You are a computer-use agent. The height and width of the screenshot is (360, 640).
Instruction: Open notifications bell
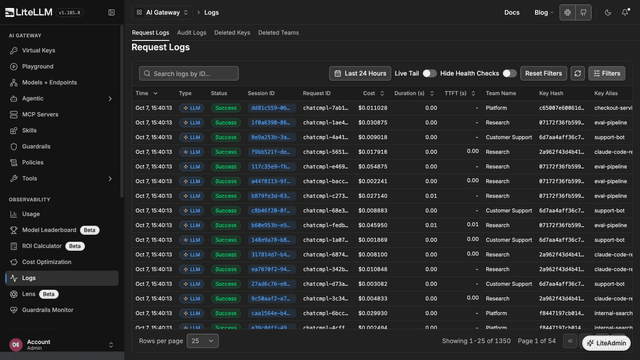[x=625, y=13]
